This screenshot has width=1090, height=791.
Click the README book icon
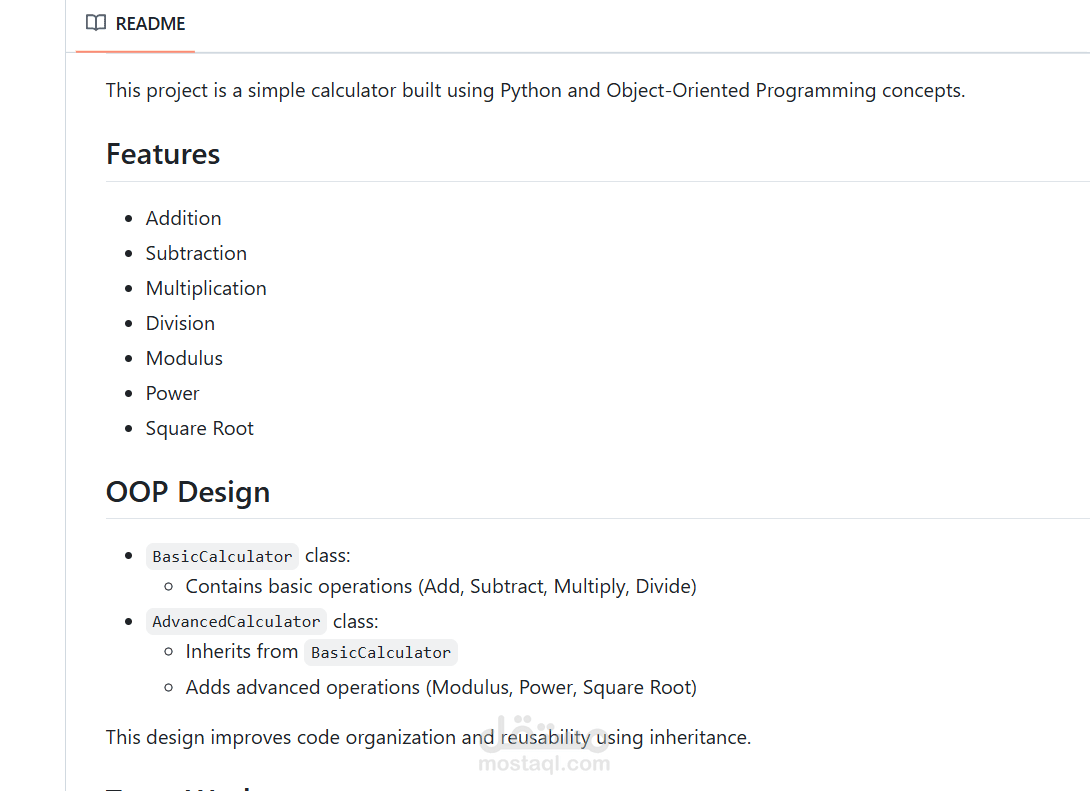click(x=96, y=23)
